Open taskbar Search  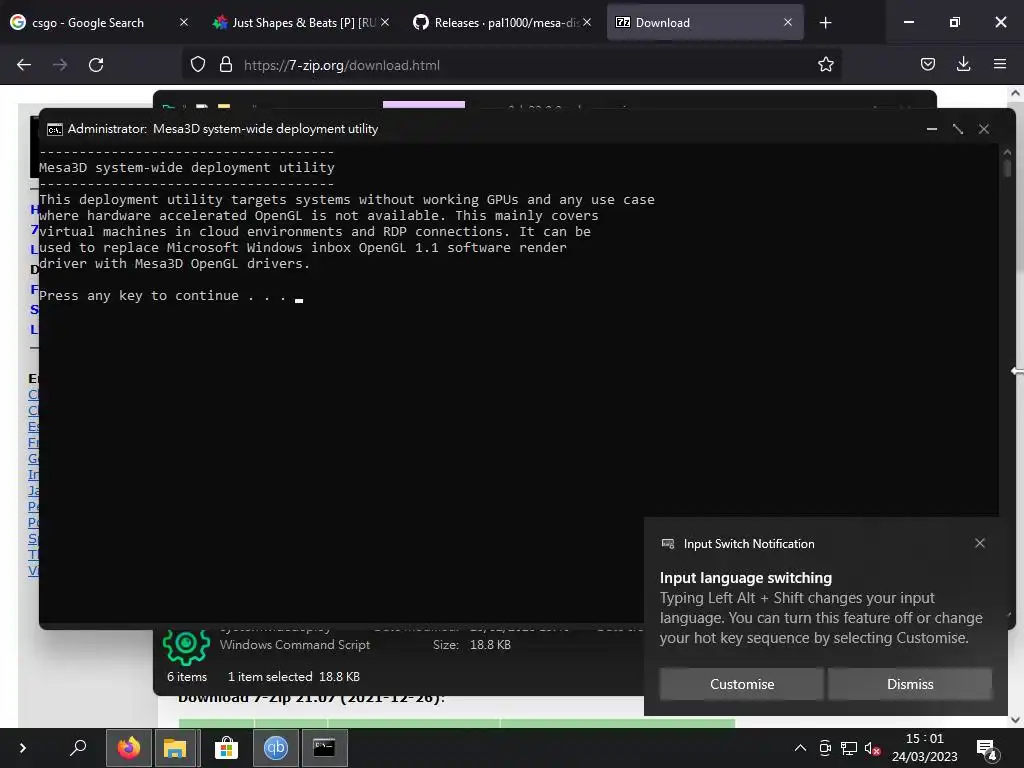78,748
